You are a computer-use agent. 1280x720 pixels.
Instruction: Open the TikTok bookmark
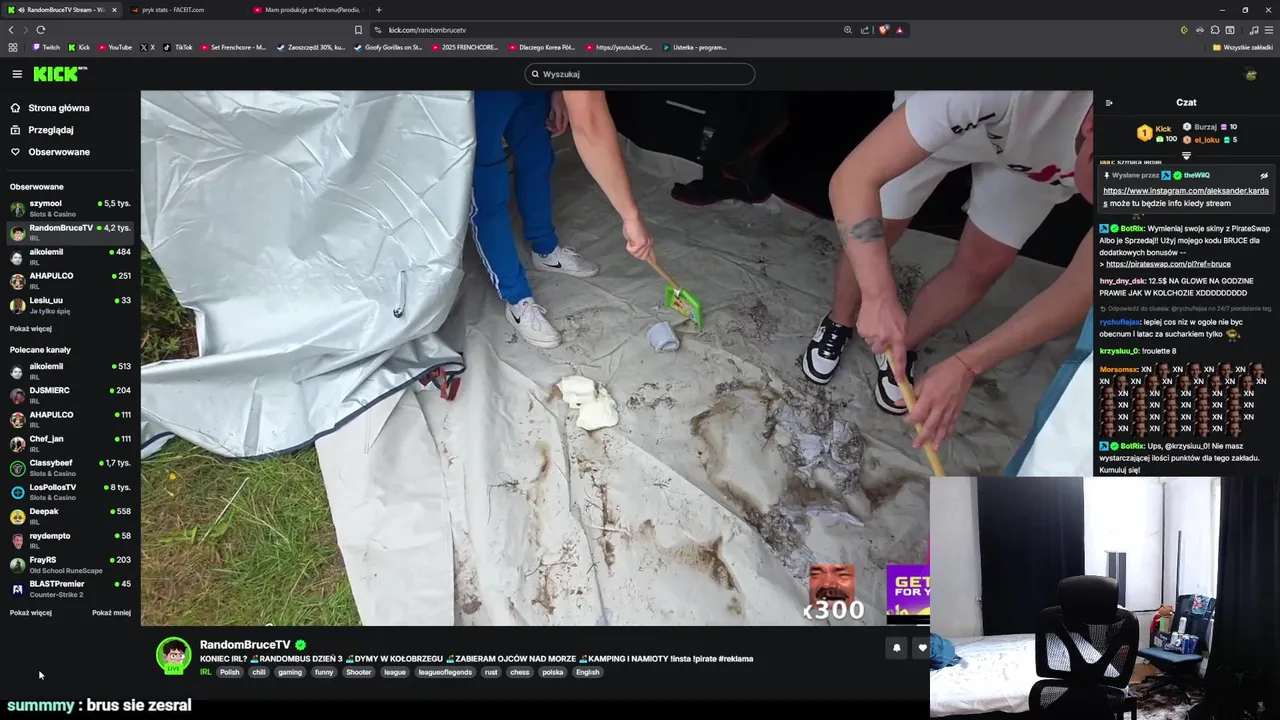(x=178, y=47)
